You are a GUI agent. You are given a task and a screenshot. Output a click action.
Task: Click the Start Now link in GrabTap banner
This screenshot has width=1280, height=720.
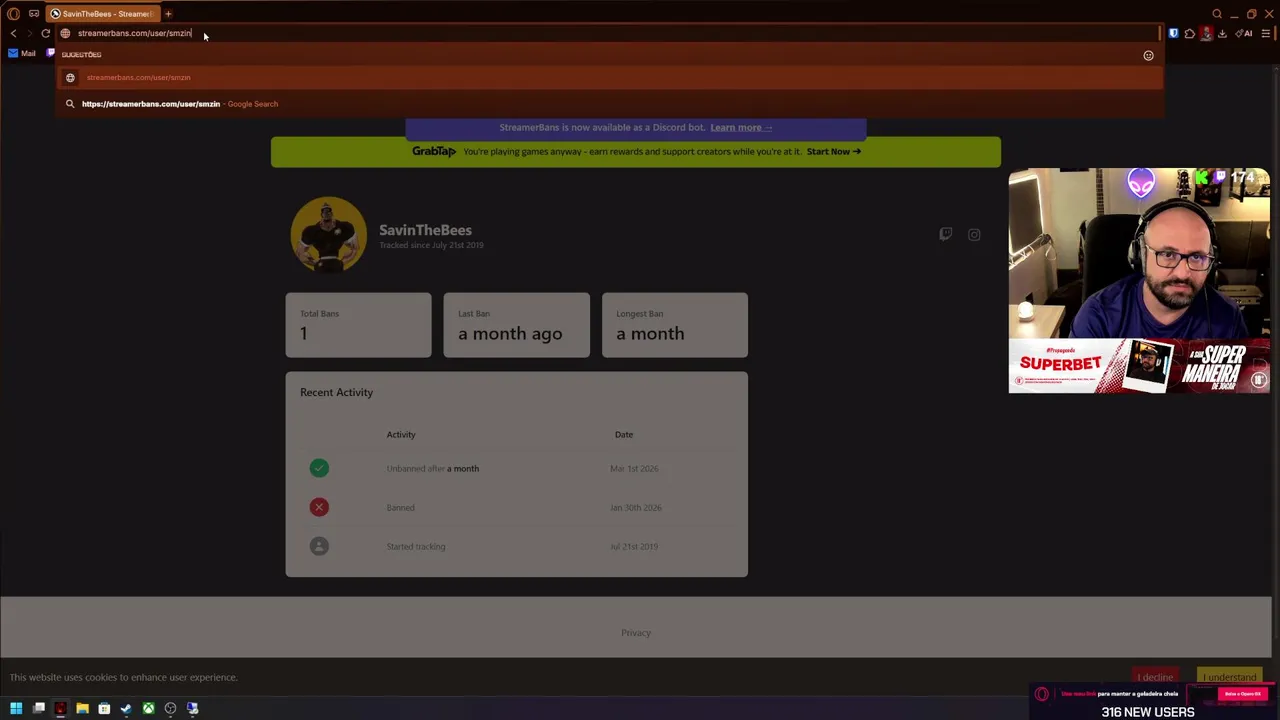pyautogui.click(x=833, y=151)
